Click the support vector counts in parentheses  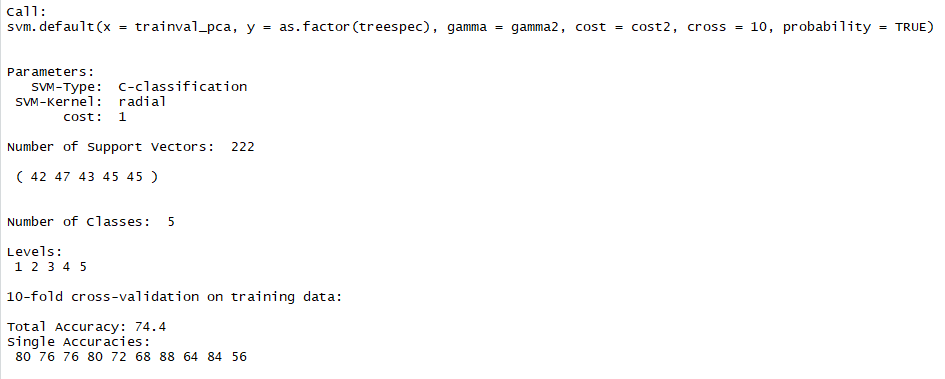(87, 177)
